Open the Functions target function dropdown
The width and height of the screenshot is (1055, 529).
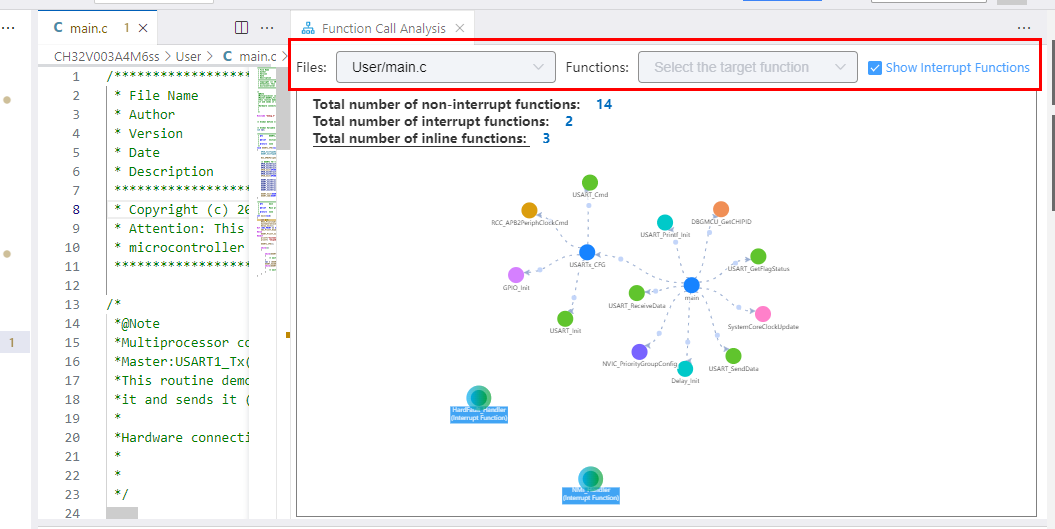pos(748,67)
